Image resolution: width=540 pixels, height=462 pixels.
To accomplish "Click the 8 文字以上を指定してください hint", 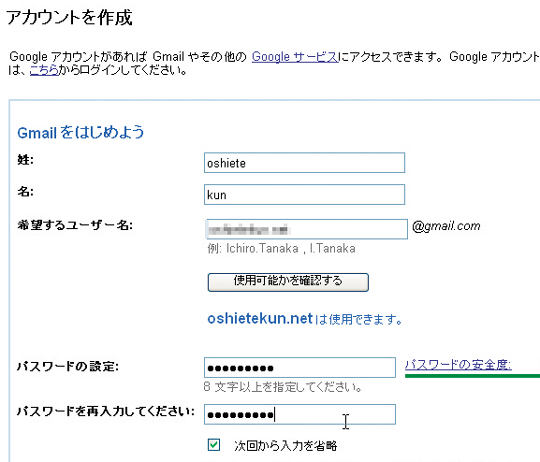I will tap(282, 387).
